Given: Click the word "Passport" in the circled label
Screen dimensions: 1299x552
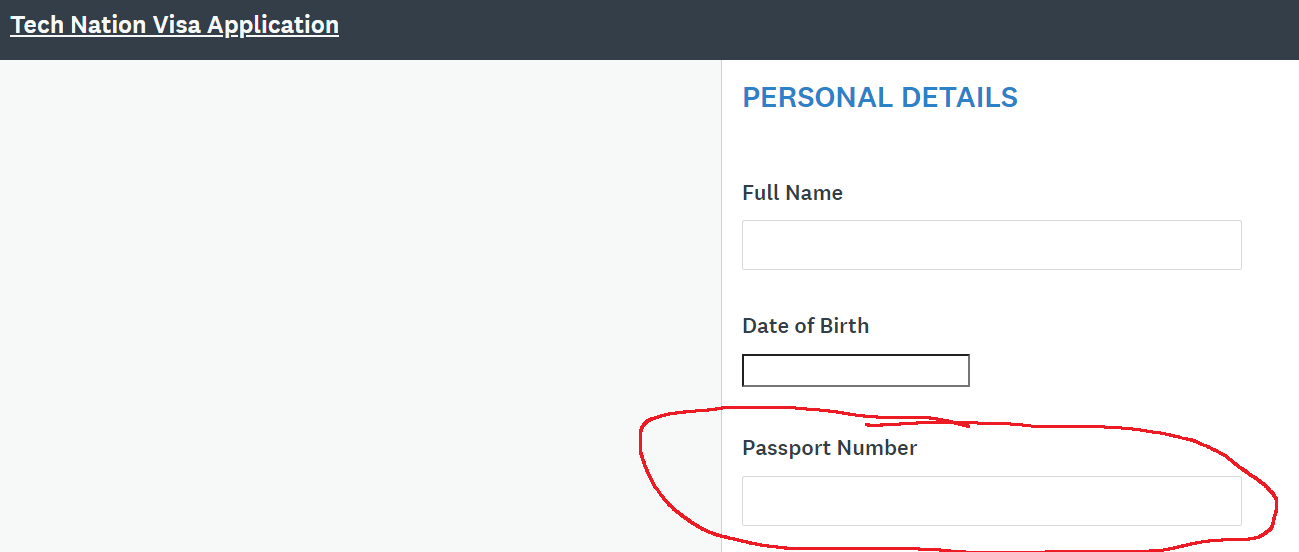Looking at the screenshot, I should click(x=786, y=448).
